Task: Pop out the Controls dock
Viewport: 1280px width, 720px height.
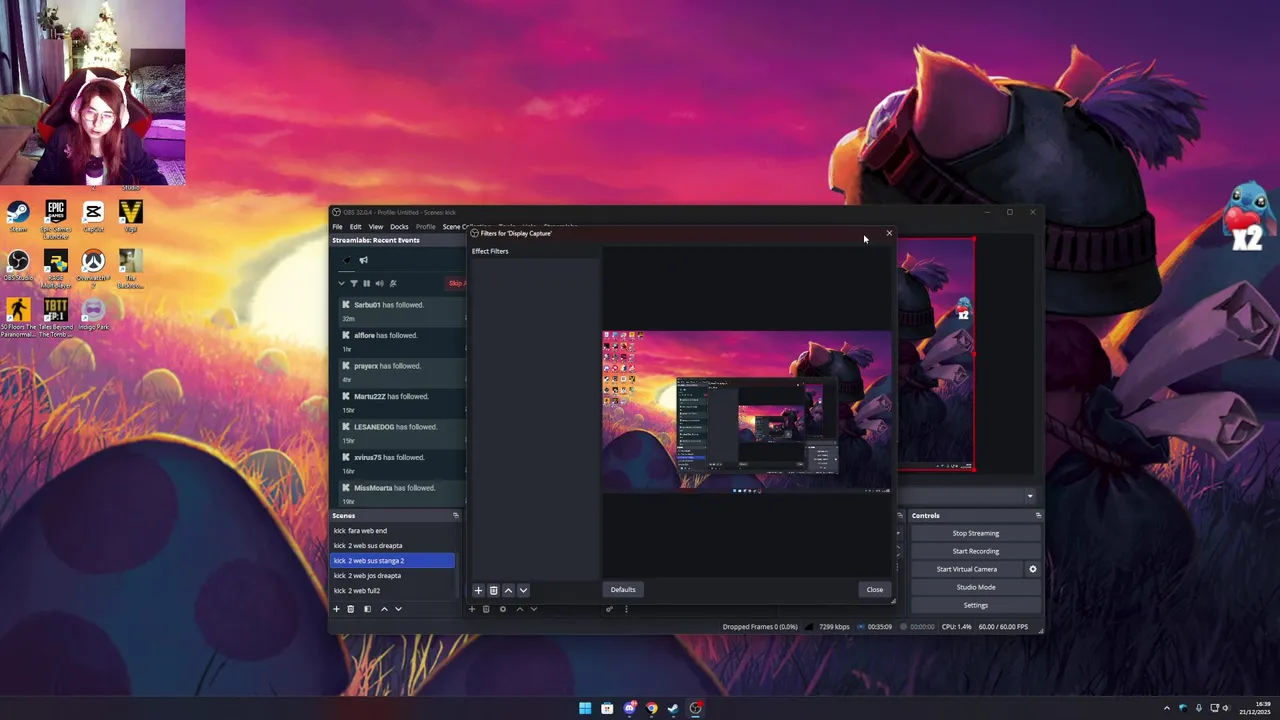Action: pos(1038,516)
